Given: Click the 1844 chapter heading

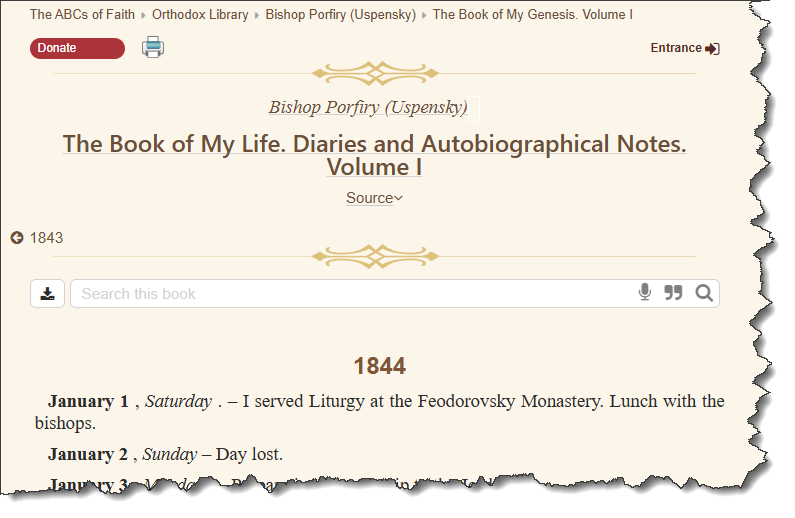Looking at the screenshot, I should (379, 366).
